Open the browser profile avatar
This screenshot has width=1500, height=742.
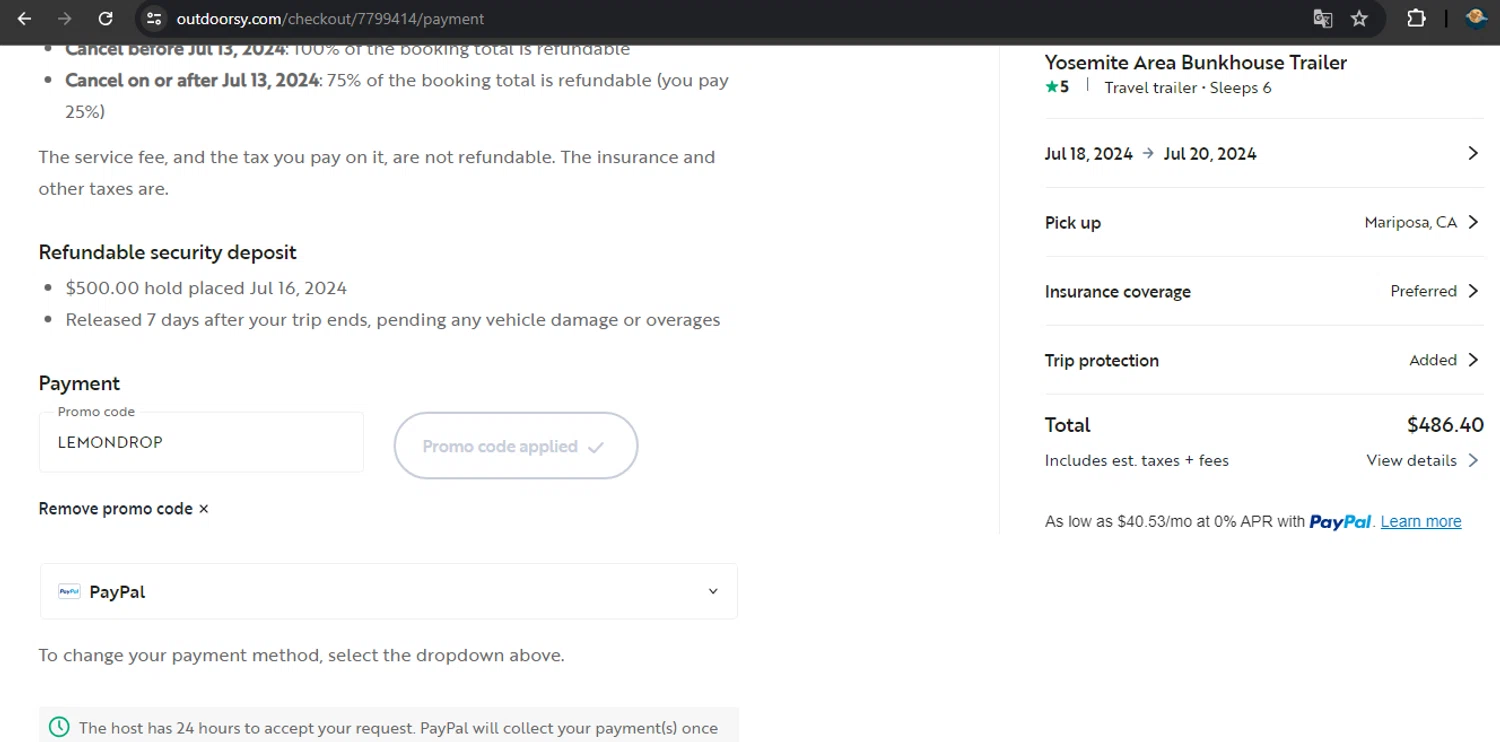coord(1476,19)
